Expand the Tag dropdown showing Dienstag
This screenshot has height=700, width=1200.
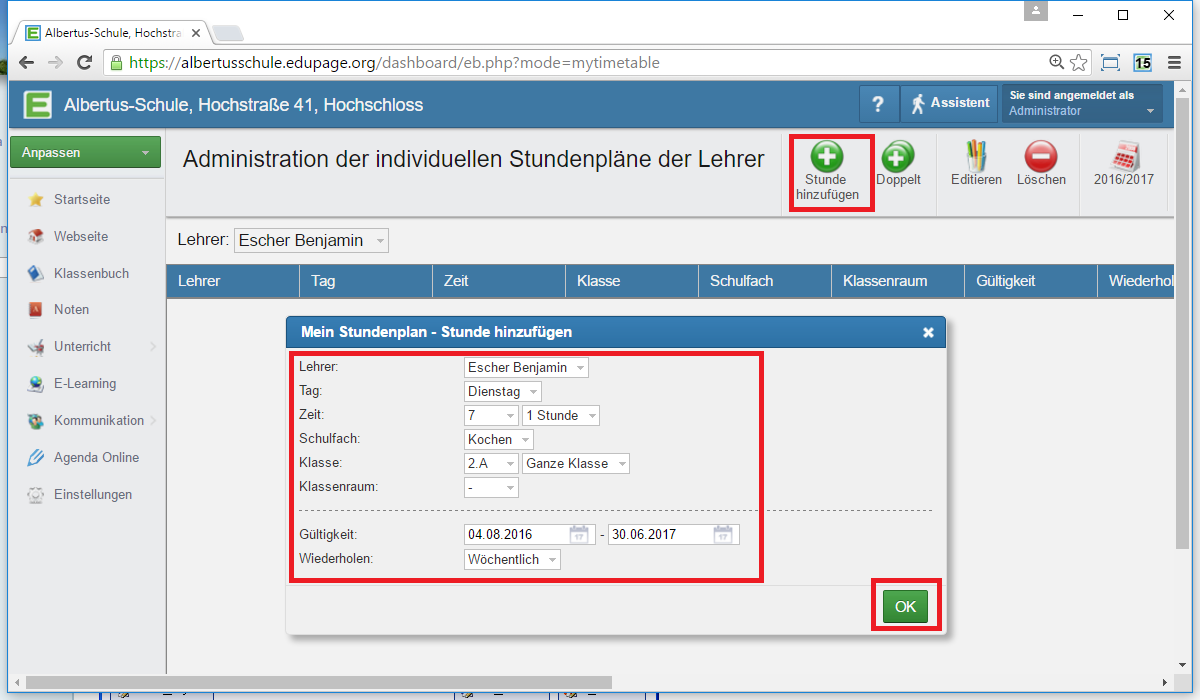[x=504, y=392]
